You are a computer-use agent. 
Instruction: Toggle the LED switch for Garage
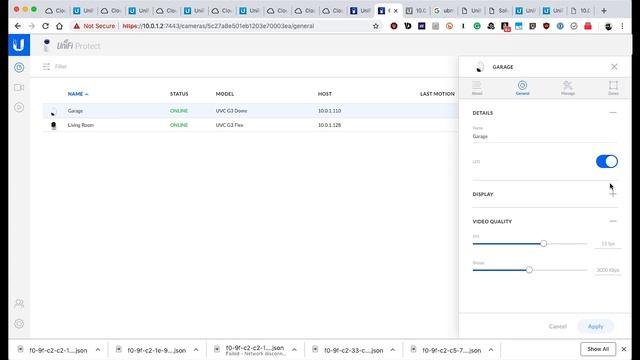607,161
